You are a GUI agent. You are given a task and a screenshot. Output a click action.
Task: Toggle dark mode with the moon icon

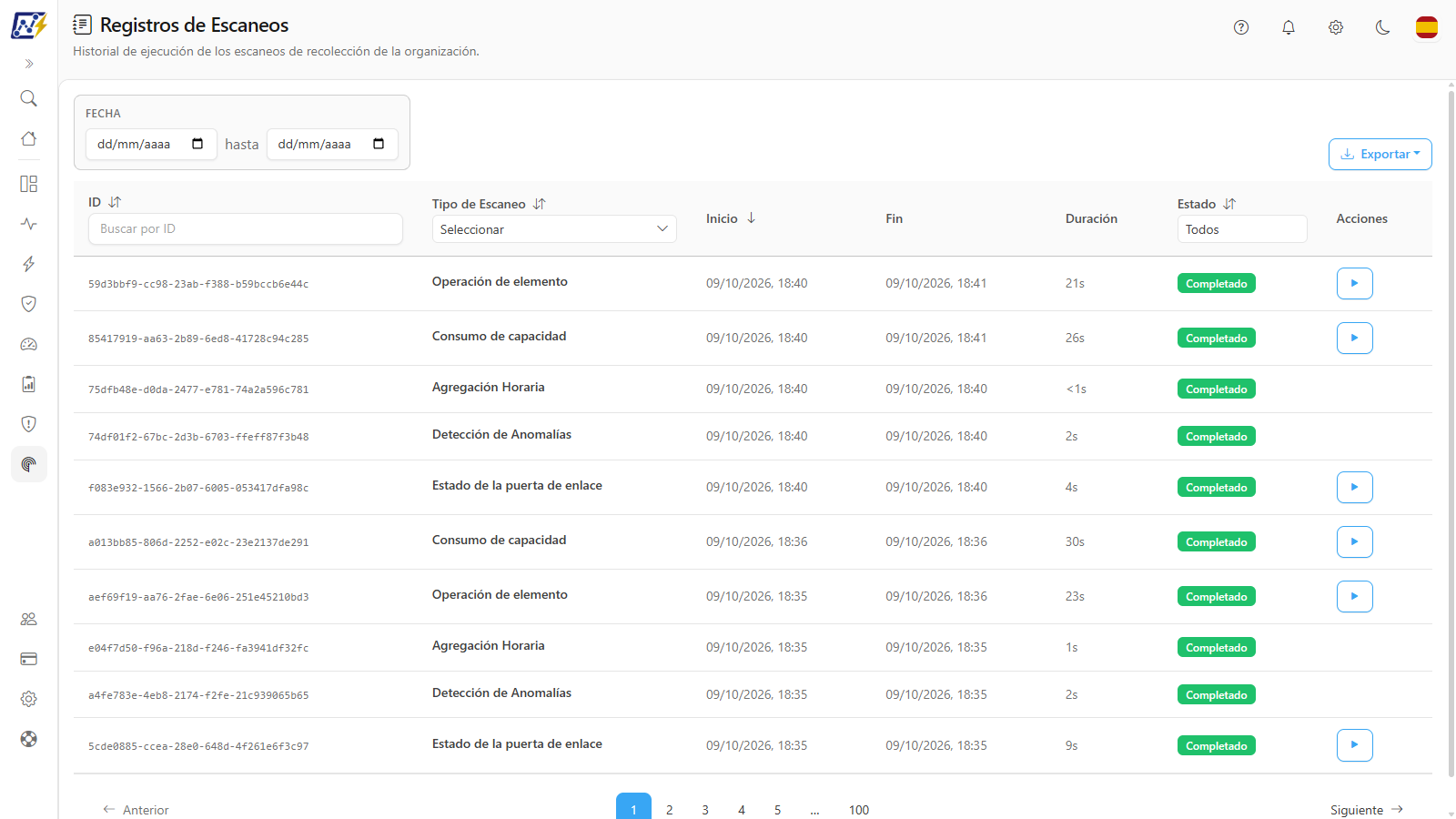[1383, 27]
